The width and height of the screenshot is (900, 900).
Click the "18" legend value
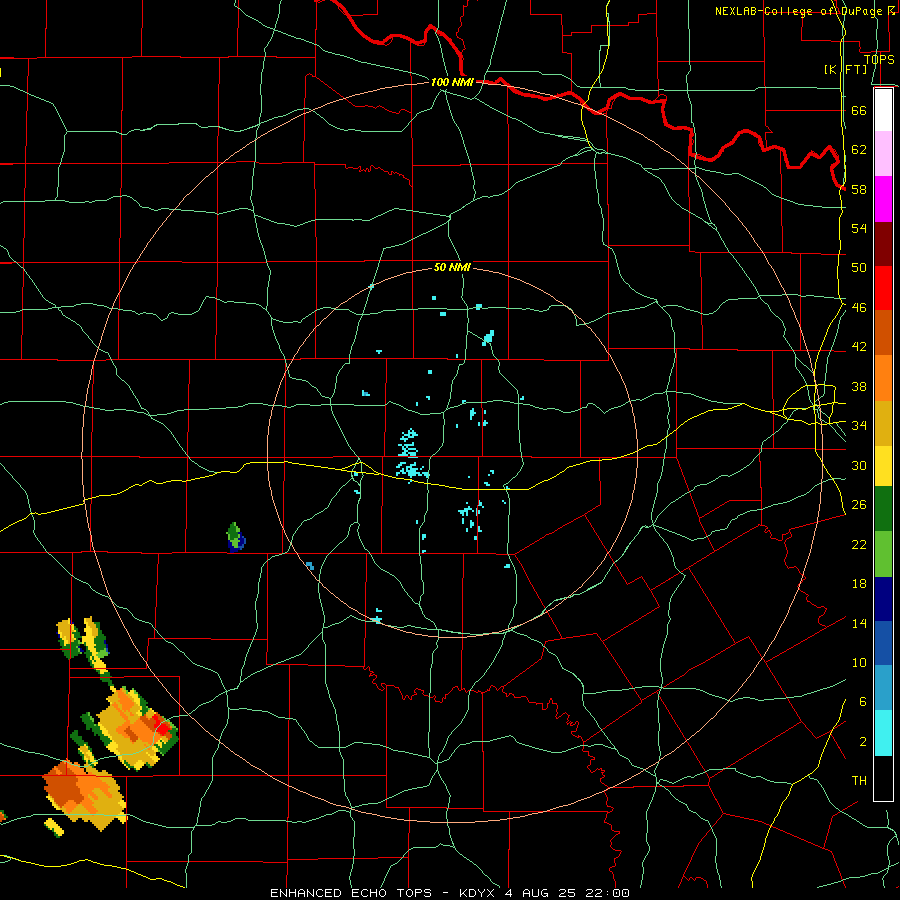[x=859, y=584]
